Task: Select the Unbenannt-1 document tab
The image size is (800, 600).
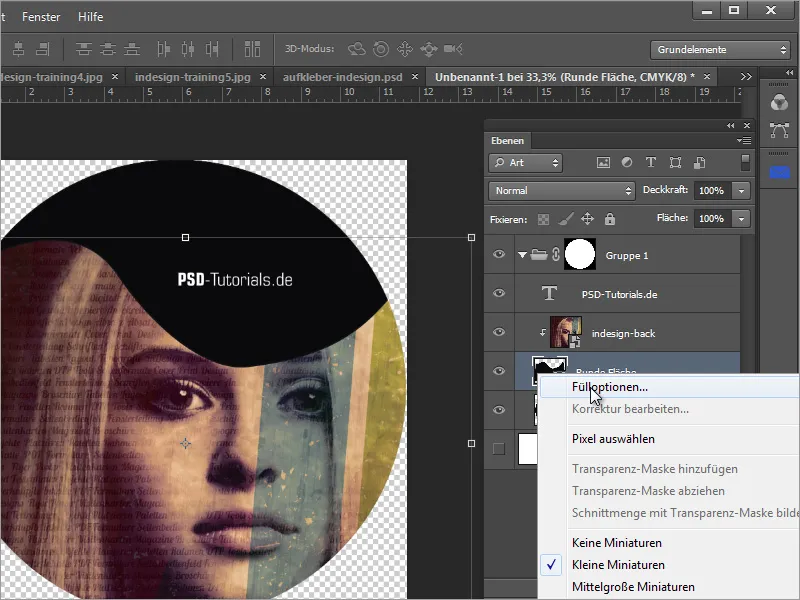Action: pyautogui.click(x=564, y=77)
